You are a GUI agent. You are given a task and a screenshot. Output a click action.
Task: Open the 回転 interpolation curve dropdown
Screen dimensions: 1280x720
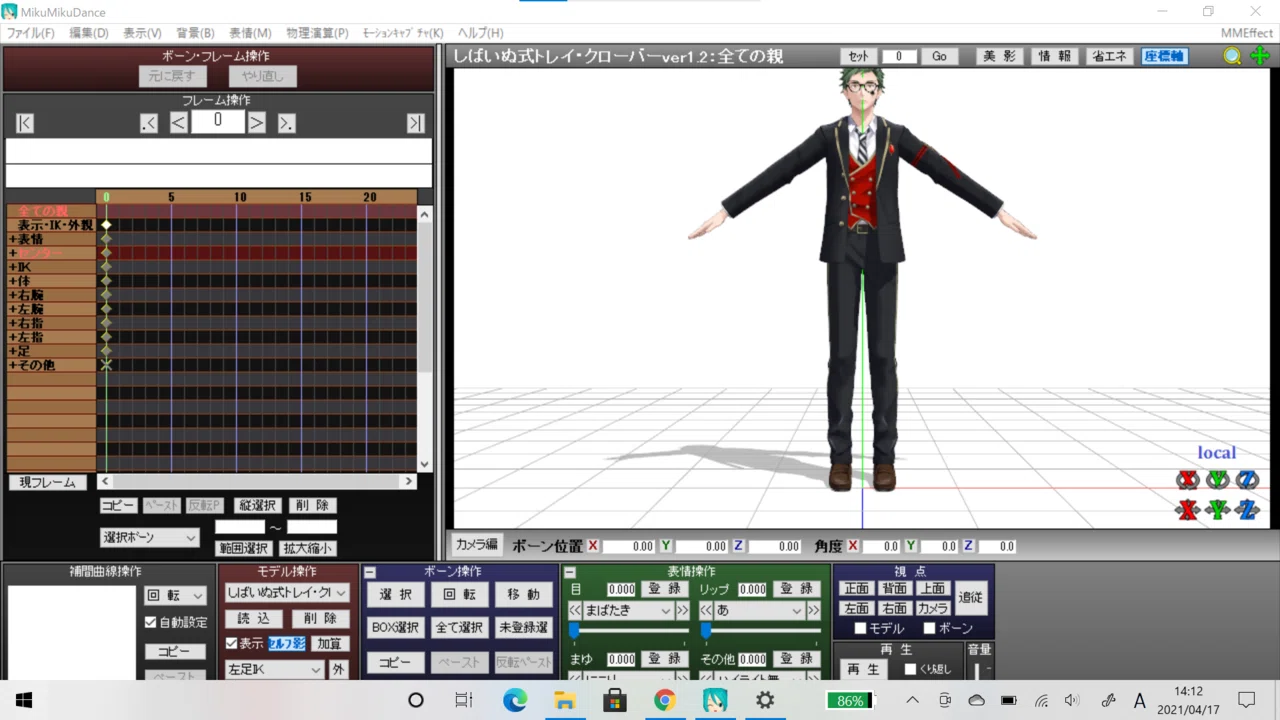pos(175,595)
